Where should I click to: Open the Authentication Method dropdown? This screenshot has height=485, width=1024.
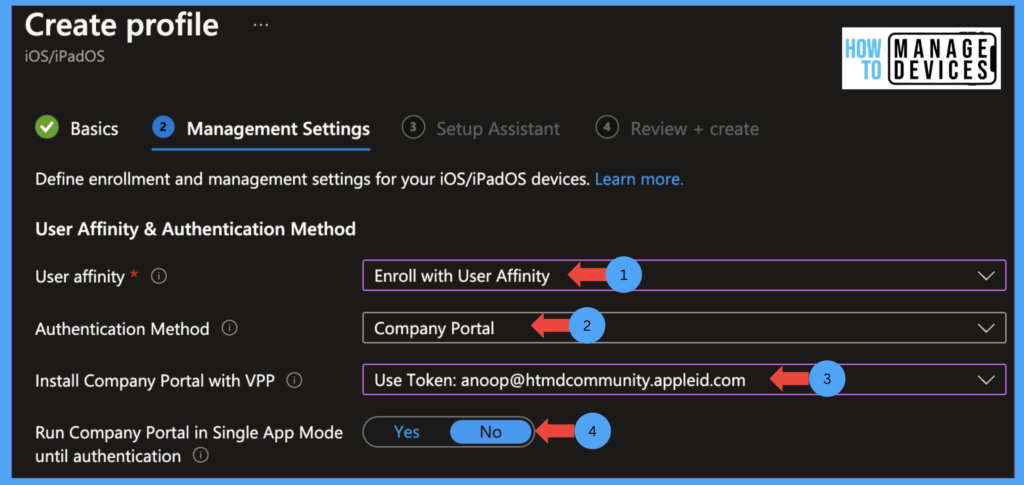pyautogui.click(x=684, y=328)
